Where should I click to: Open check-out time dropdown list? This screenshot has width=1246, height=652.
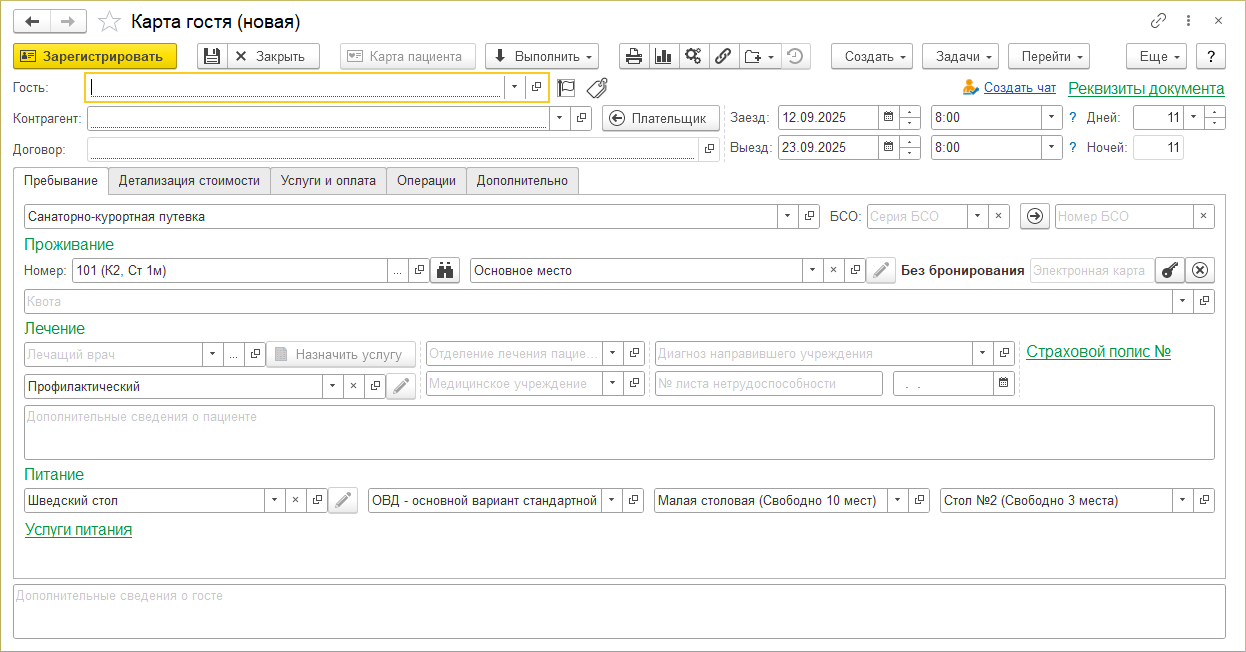click(x=1050, y=148)
